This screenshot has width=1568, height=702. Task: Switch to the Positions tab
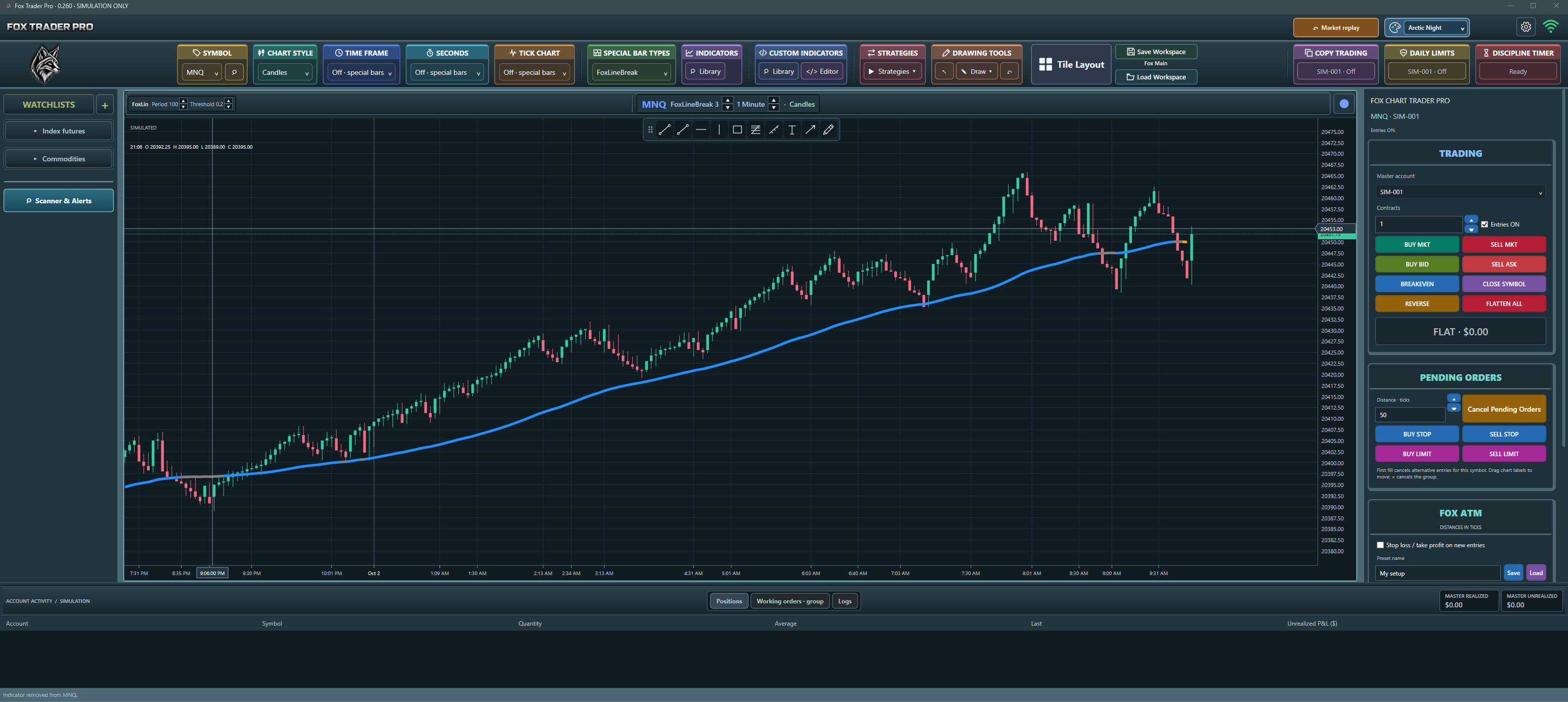[728, 601]
